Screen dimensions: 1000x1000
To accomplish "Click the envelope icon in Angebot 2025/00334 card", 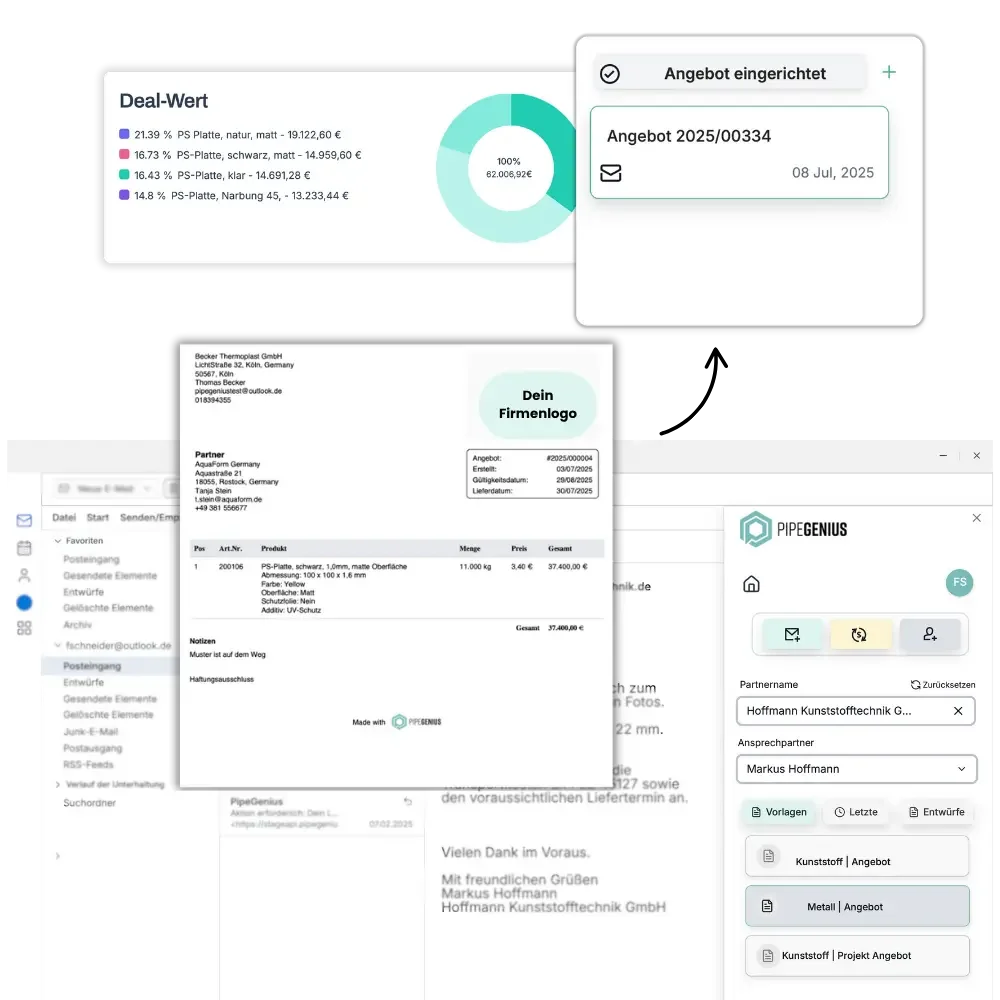I will pyautogui.click(x=610, y=173).
